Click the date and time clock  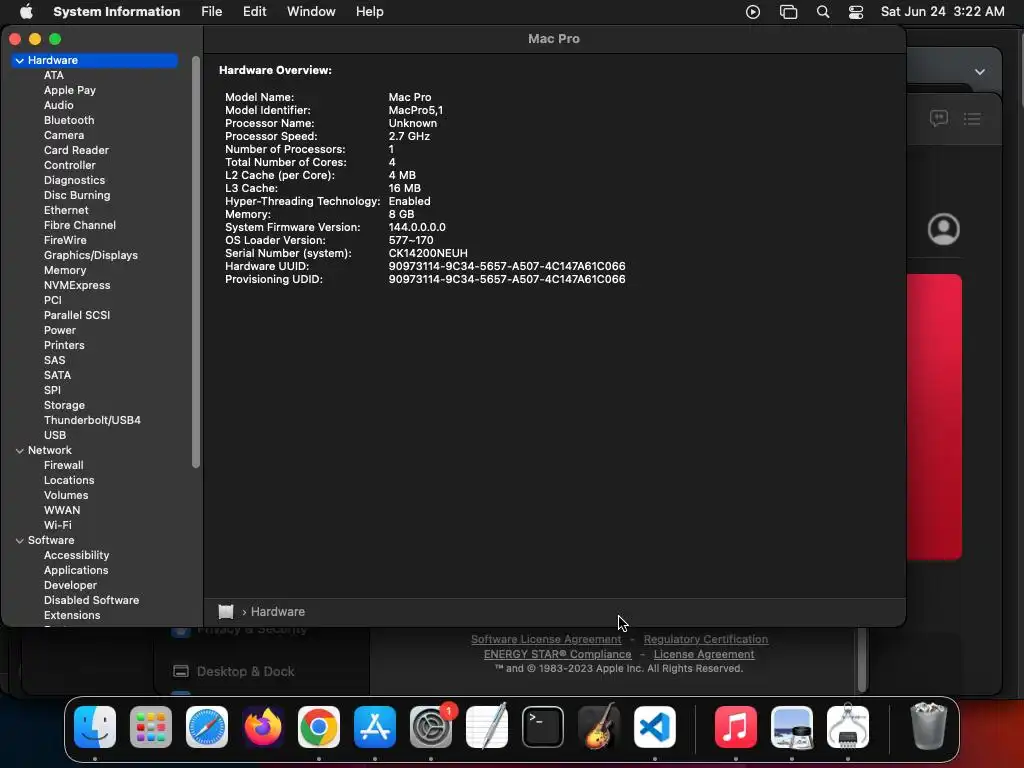942,12
